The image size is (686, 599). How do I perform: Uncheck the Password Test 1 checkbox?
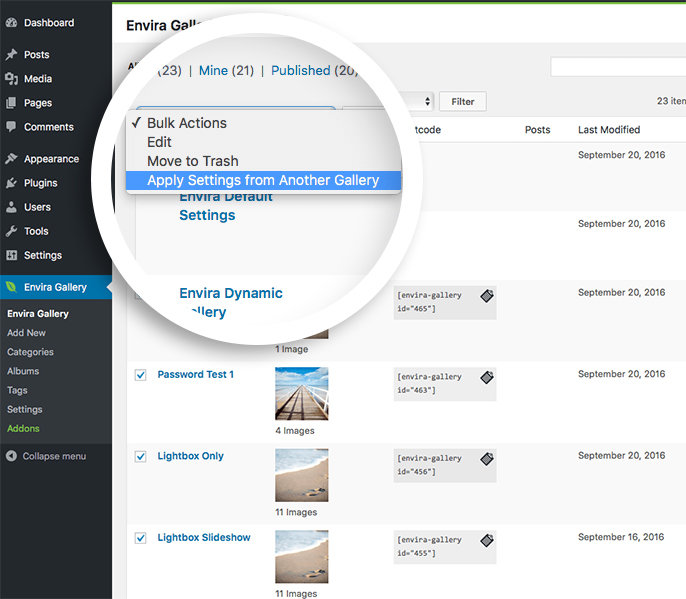click(140, 375)
